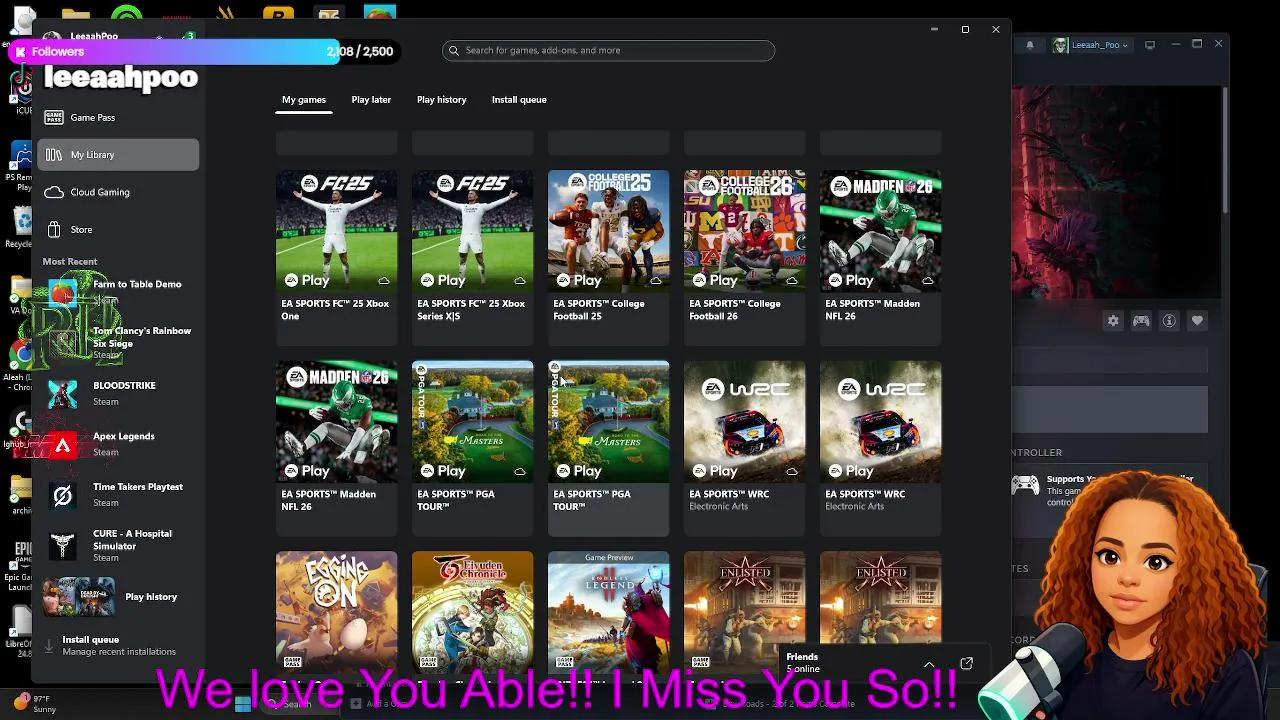This screenshot has height=720, width=1280.
Task: Open the weather widget showing 97°F Sunny
Action: click(x=35, y=704)
